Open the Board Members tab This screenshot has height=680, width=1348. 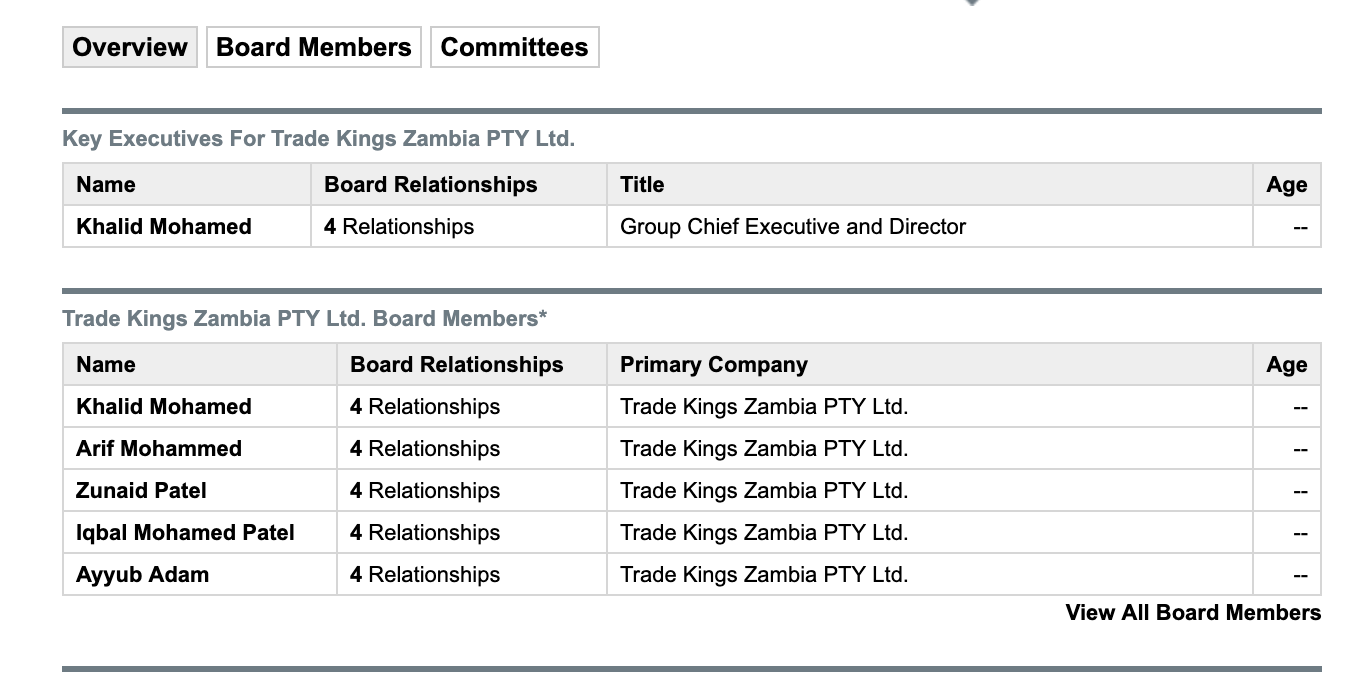[x=313, y=47]
